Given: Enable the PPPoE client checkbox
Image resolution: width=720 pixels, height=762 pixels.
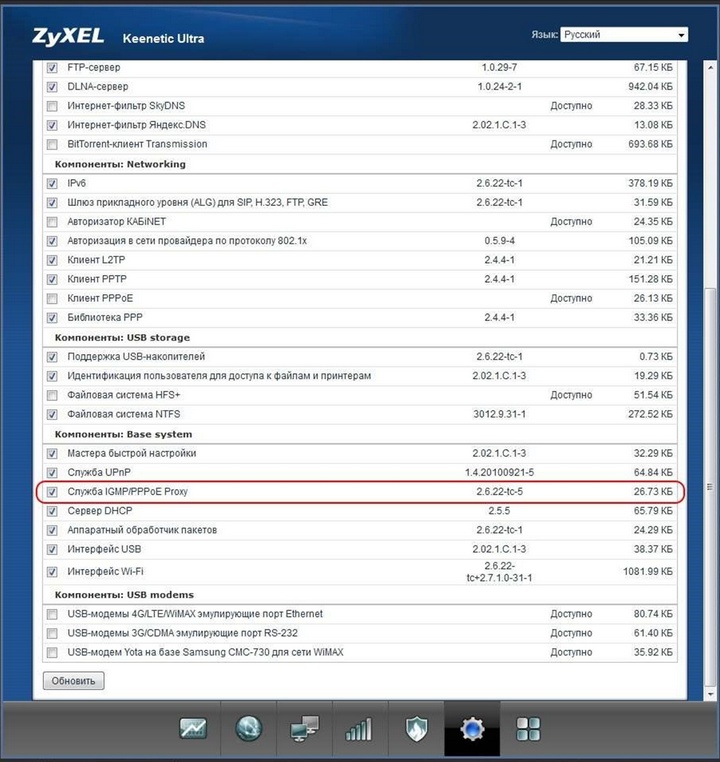Looking at the screenshot, I should click(52, 299).
